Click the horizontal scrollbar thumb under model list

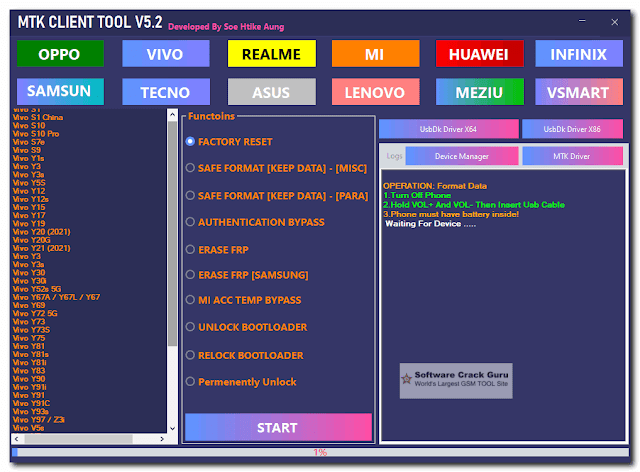coord(78,439)
